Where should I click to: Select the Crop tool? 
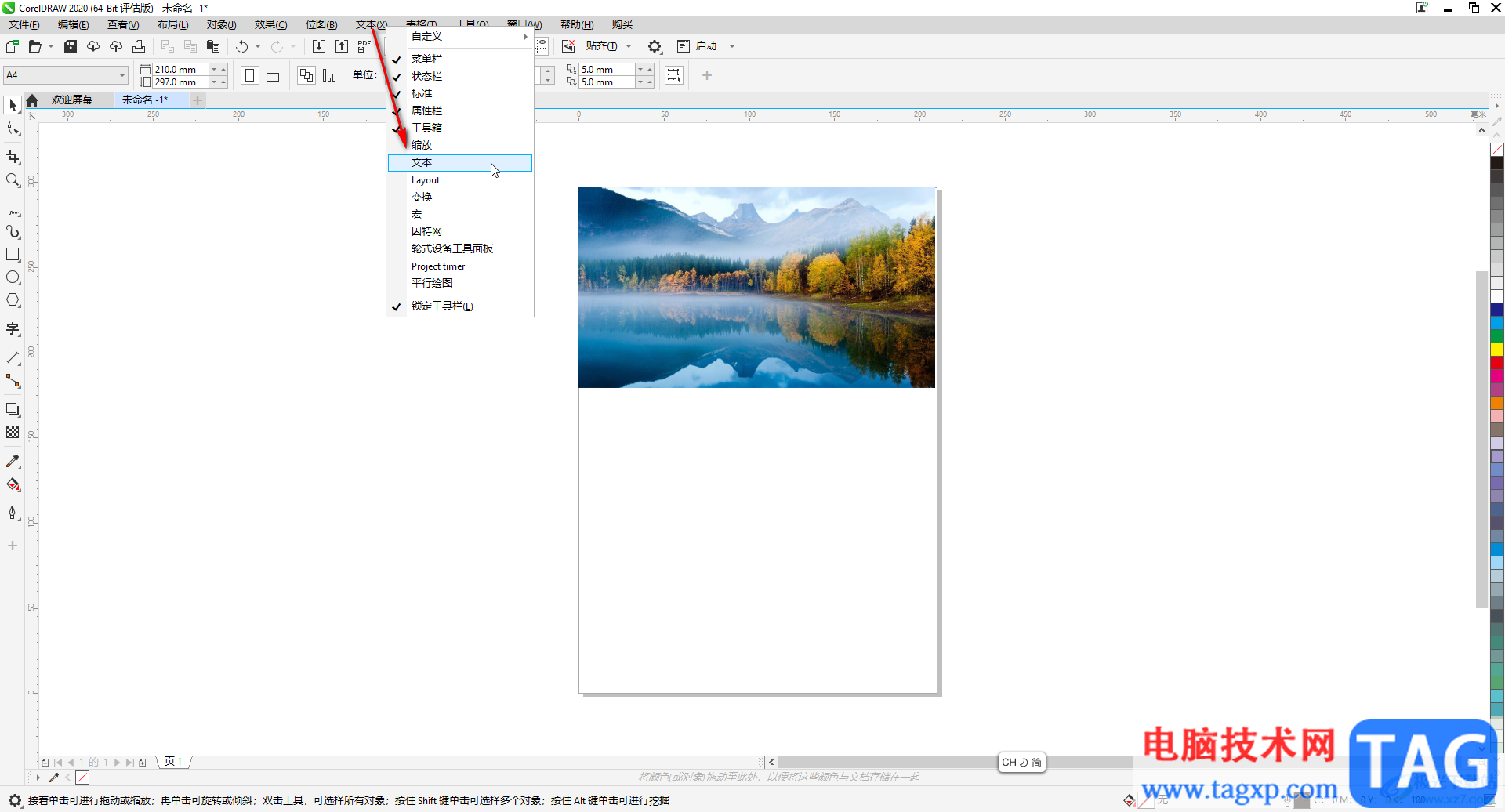pos(13,158)
